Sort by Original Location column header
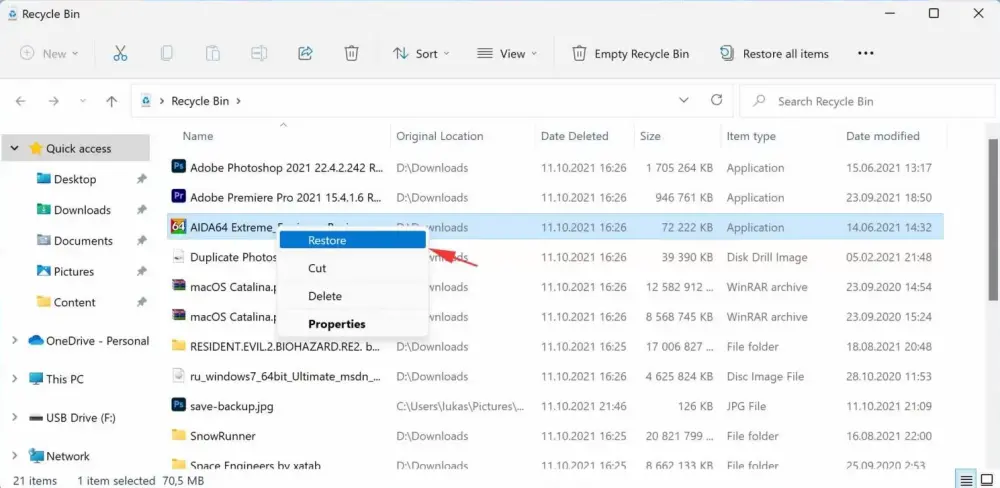The image size is (1000, 488). (439, 136)
